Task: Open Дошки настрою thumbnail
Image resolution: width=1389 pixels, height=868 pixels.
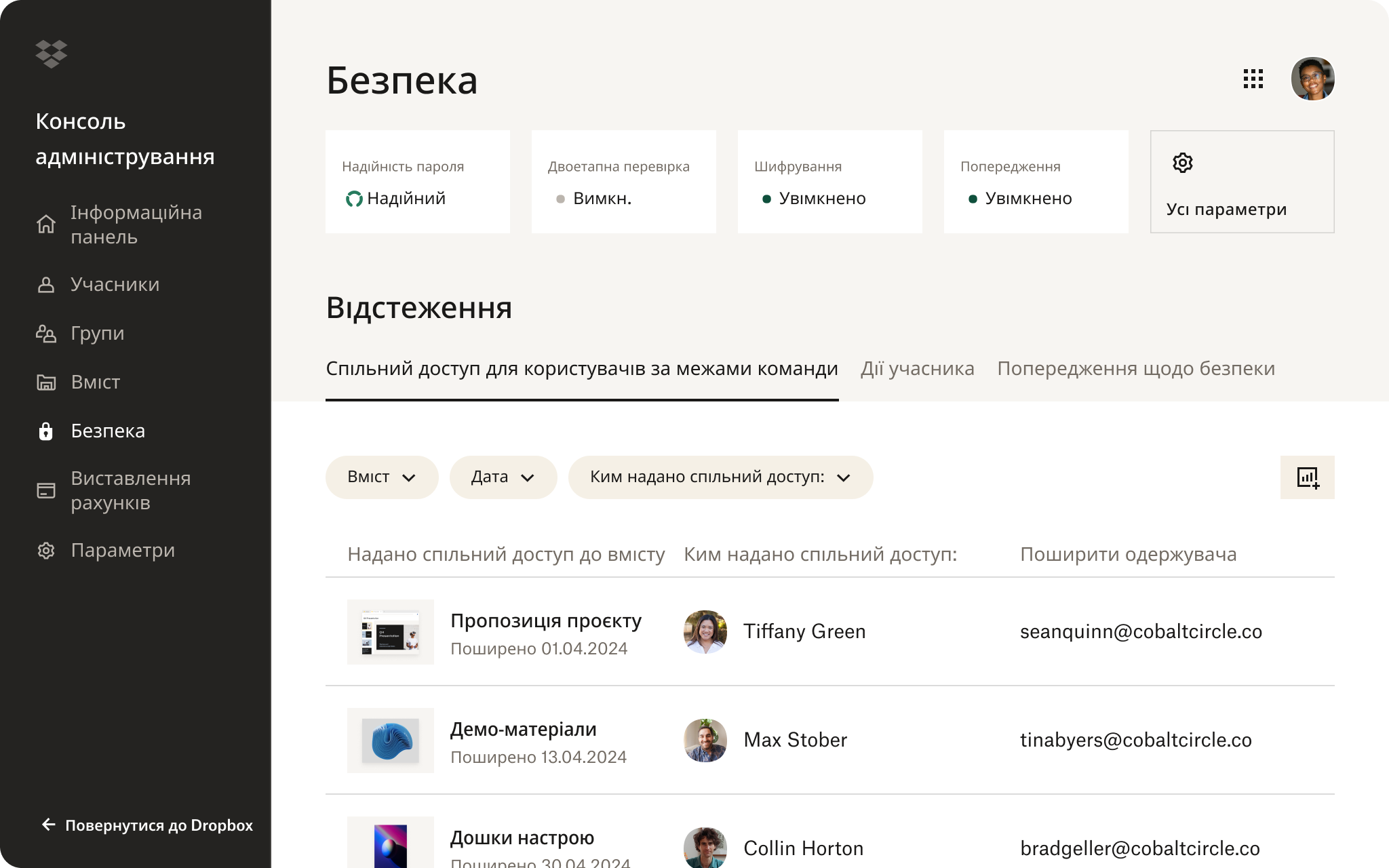Action: point(391,842)
